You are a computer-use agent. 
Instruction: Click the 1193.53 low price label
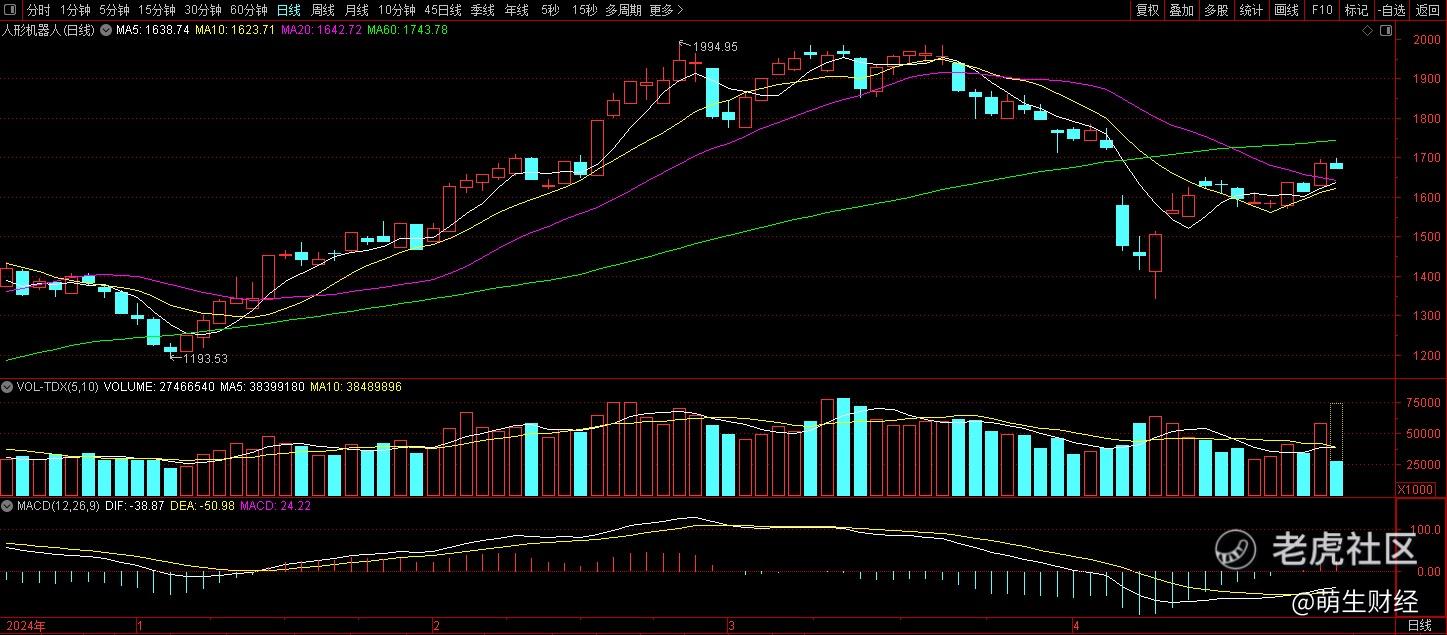[205, 359]
